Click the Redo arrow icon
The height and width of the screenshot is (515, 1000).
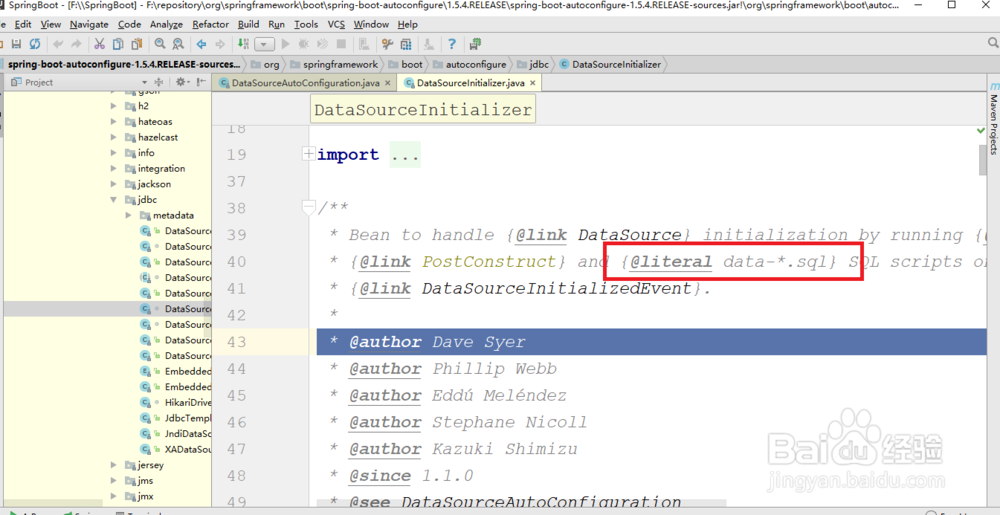pyautogui.click(x=77, y=44)
